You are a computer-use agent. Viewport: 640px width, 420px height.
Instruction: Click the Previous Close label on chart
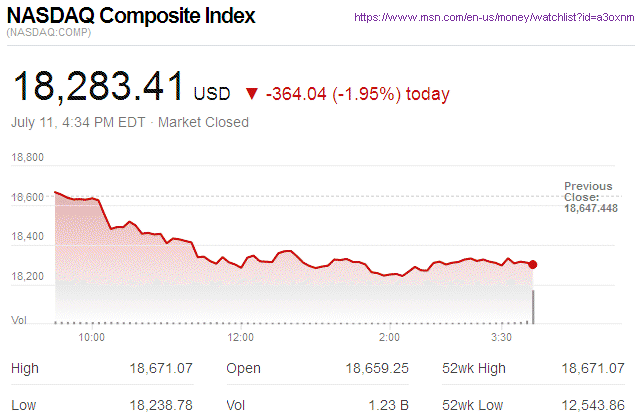coord(588,191)
